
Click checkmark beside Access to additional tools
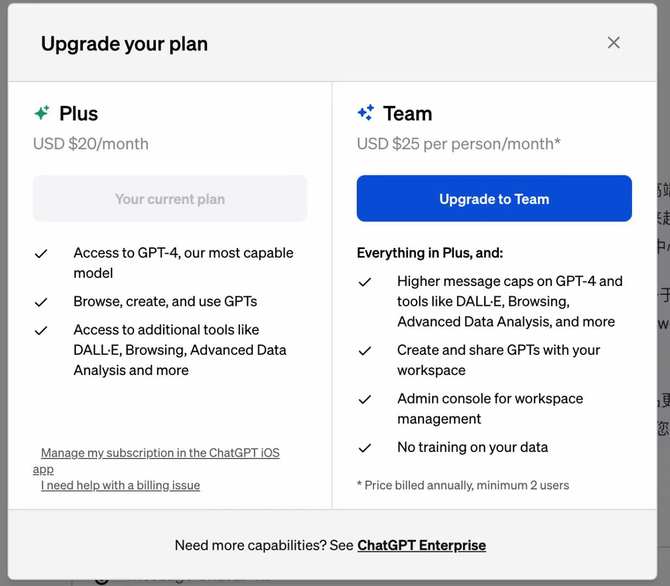pyautogui.click(x=41, y=330)
